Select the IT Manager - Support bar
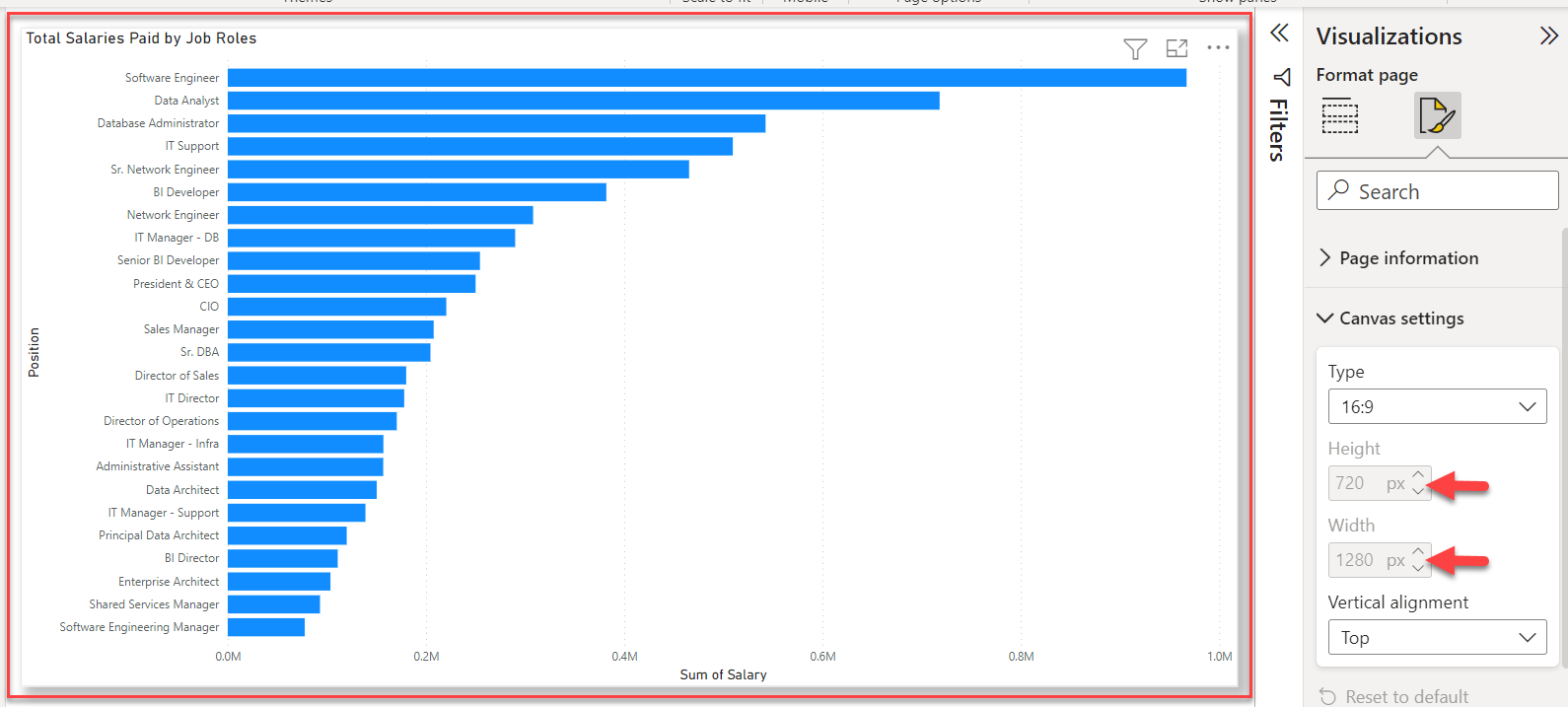 tap(297, 513)
